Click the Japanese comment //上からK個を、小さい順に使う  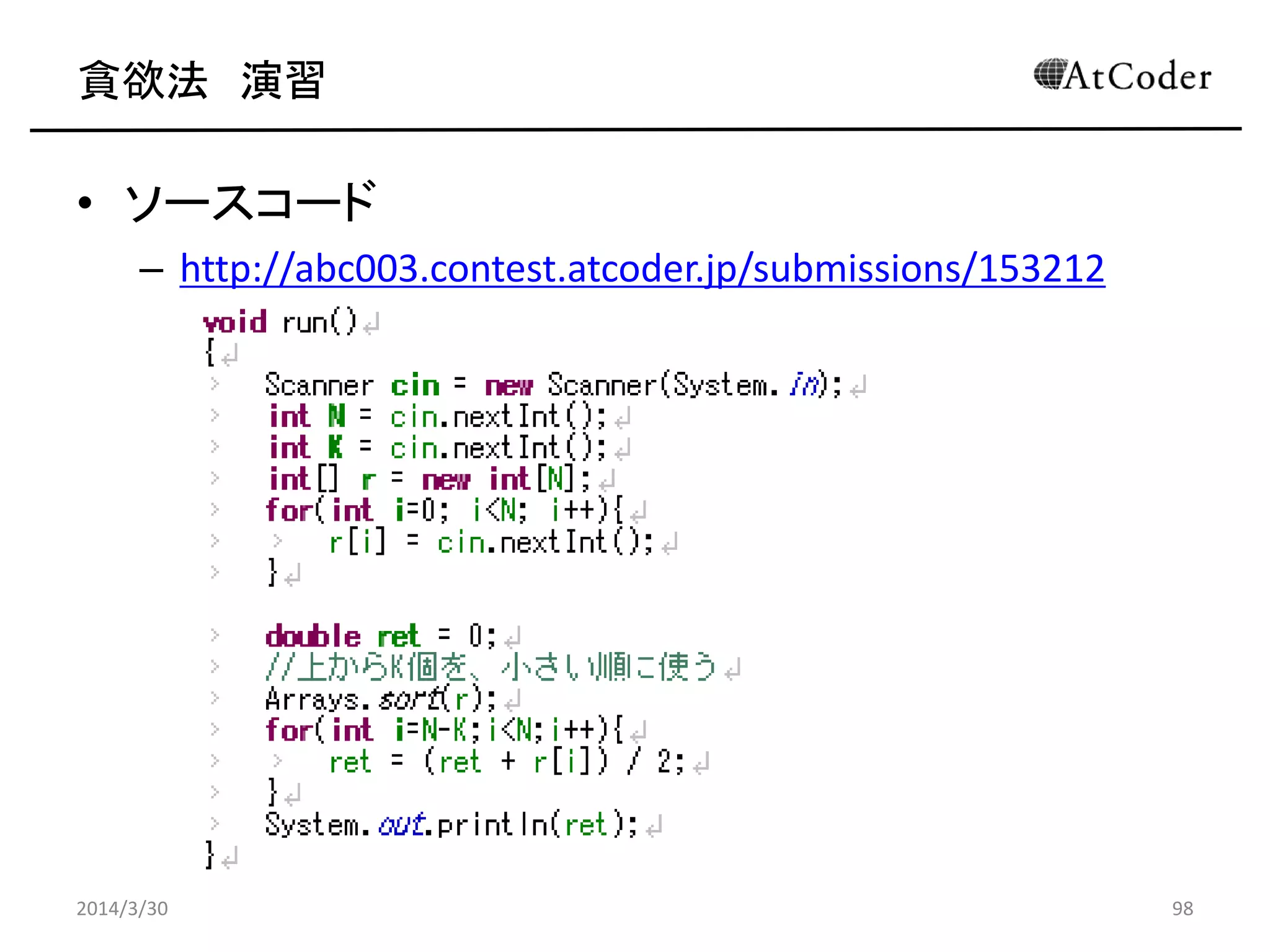click(x=491, y=668)
